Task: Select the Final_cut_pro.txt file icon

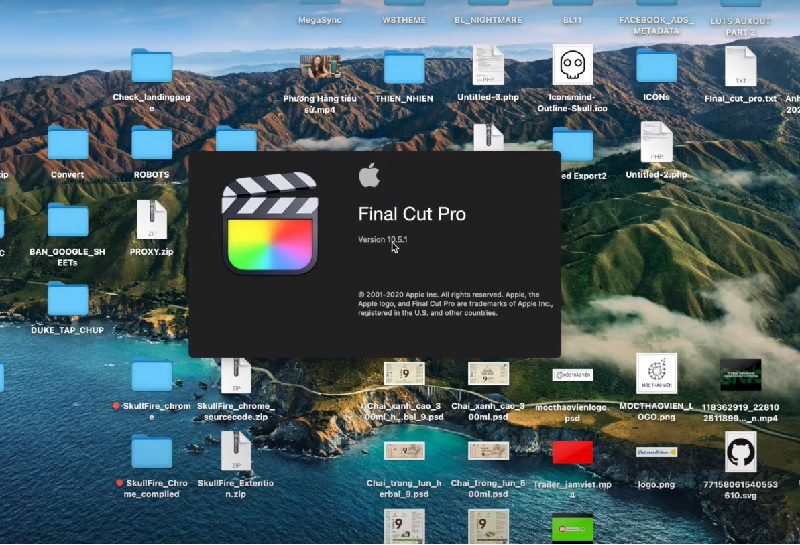Action: tap(740, 66)
